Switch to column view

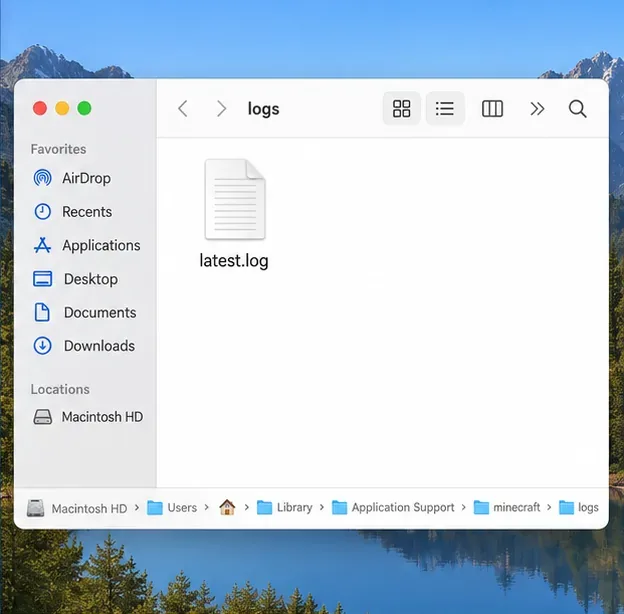click(492, 108)
